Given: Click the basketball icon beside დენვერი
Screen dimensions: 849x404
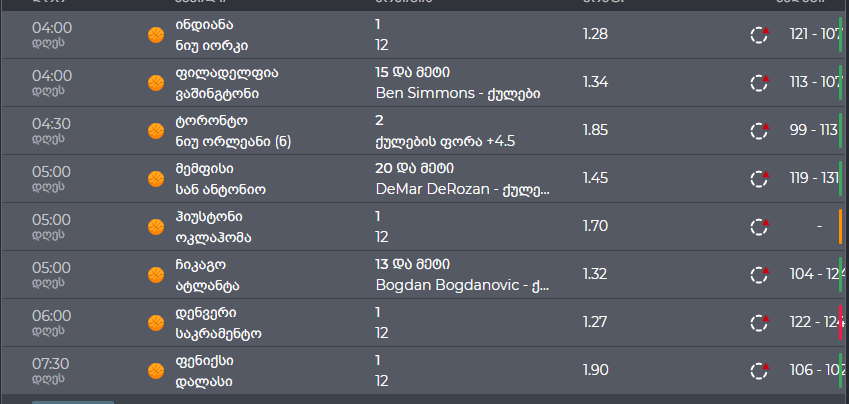Looking at the screenshot, I should (156, 323).
